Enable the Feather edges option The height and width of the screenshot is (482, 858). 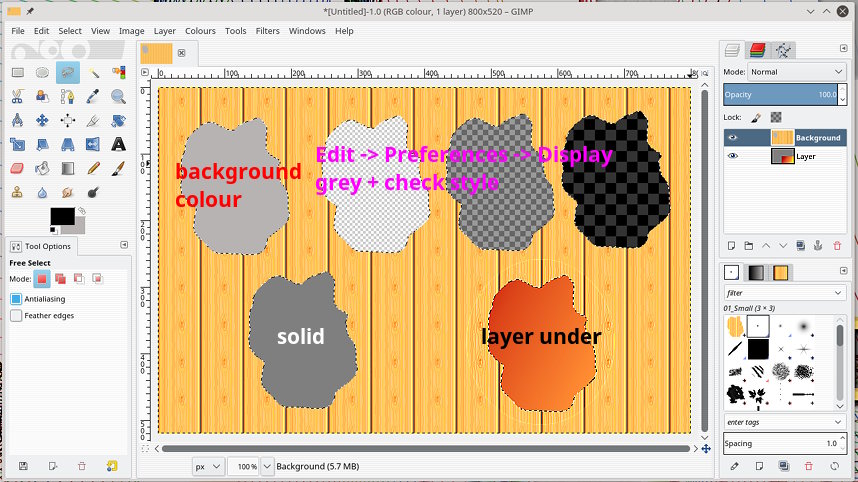(16, 316)
